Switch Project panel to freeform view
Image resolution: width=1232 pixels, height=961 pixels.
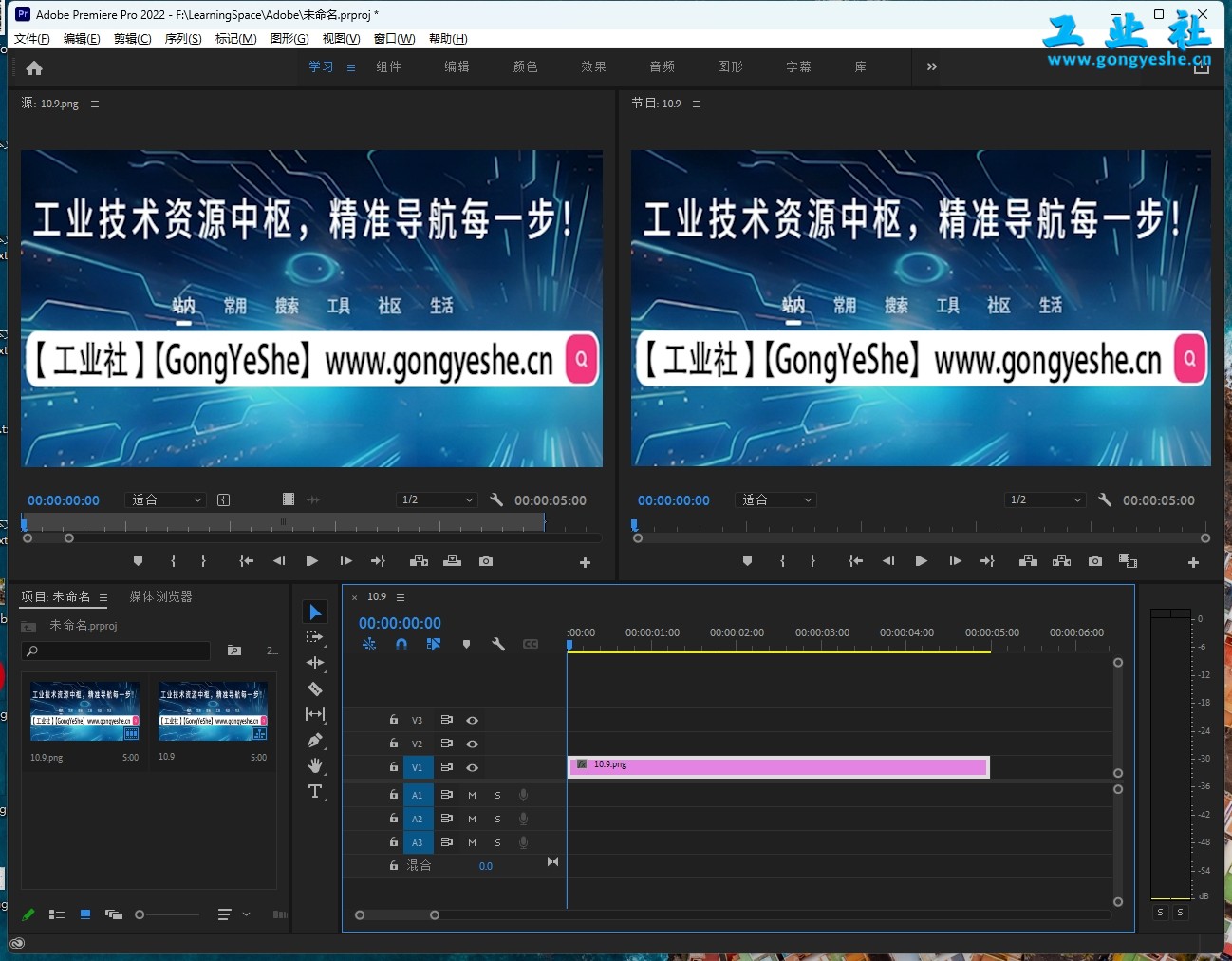click(114, 914)
